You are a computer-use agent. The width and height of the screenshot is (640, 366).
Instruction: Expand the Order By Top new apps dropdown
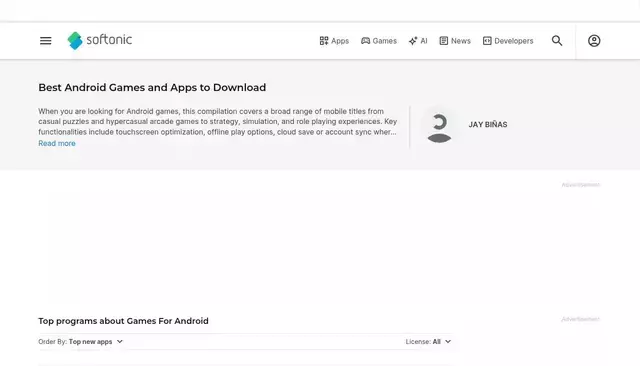click(x=81, y=342)
